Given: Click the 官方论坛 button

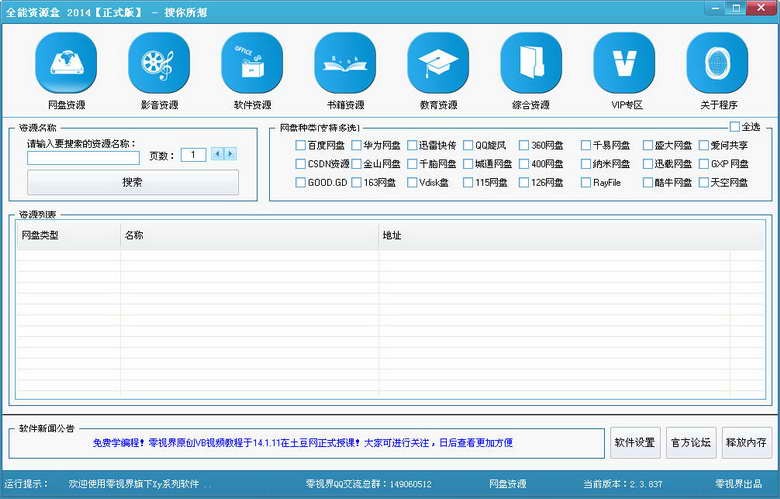Looking at the screenshot, I should tap(691, 442).
